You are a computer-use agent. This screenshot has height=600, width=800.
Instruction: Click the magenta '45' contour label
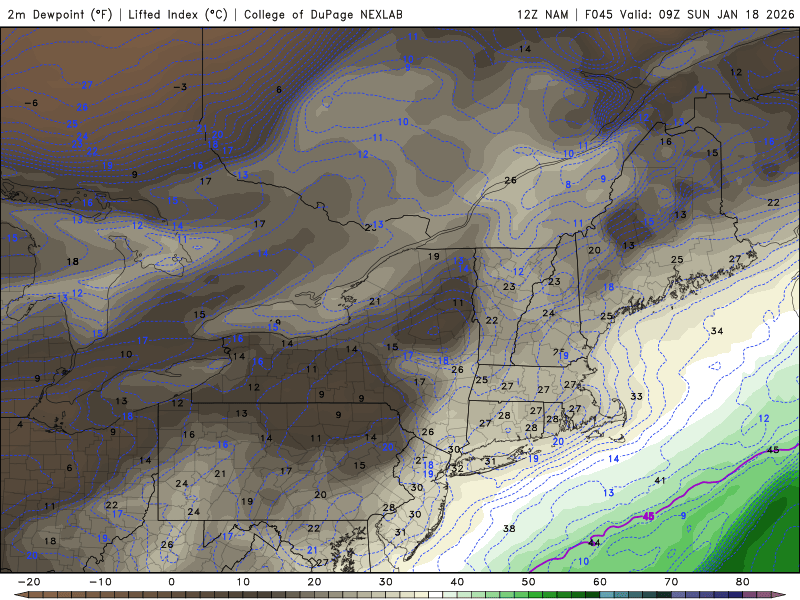click(x=648, y=517)
